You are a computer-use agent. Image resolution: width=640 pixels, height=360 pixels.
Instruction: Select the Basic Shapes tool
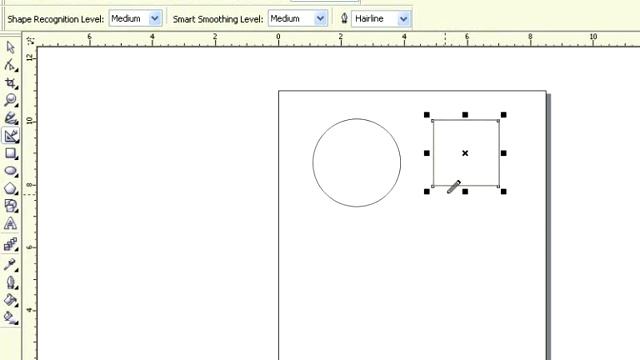(x=10, y=206)
